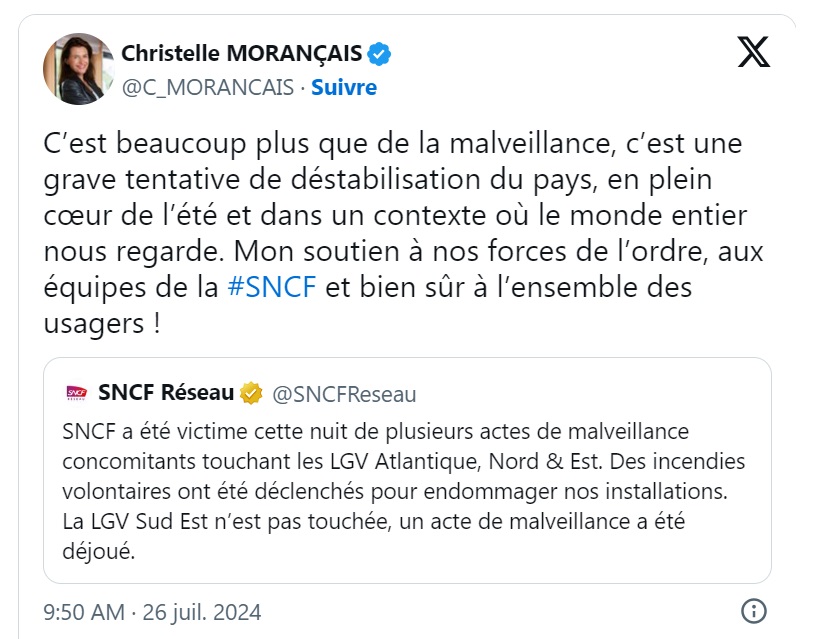Click the SNCF Réseau account name
This screenshot has width=814, height=639.
click(166, 393)
